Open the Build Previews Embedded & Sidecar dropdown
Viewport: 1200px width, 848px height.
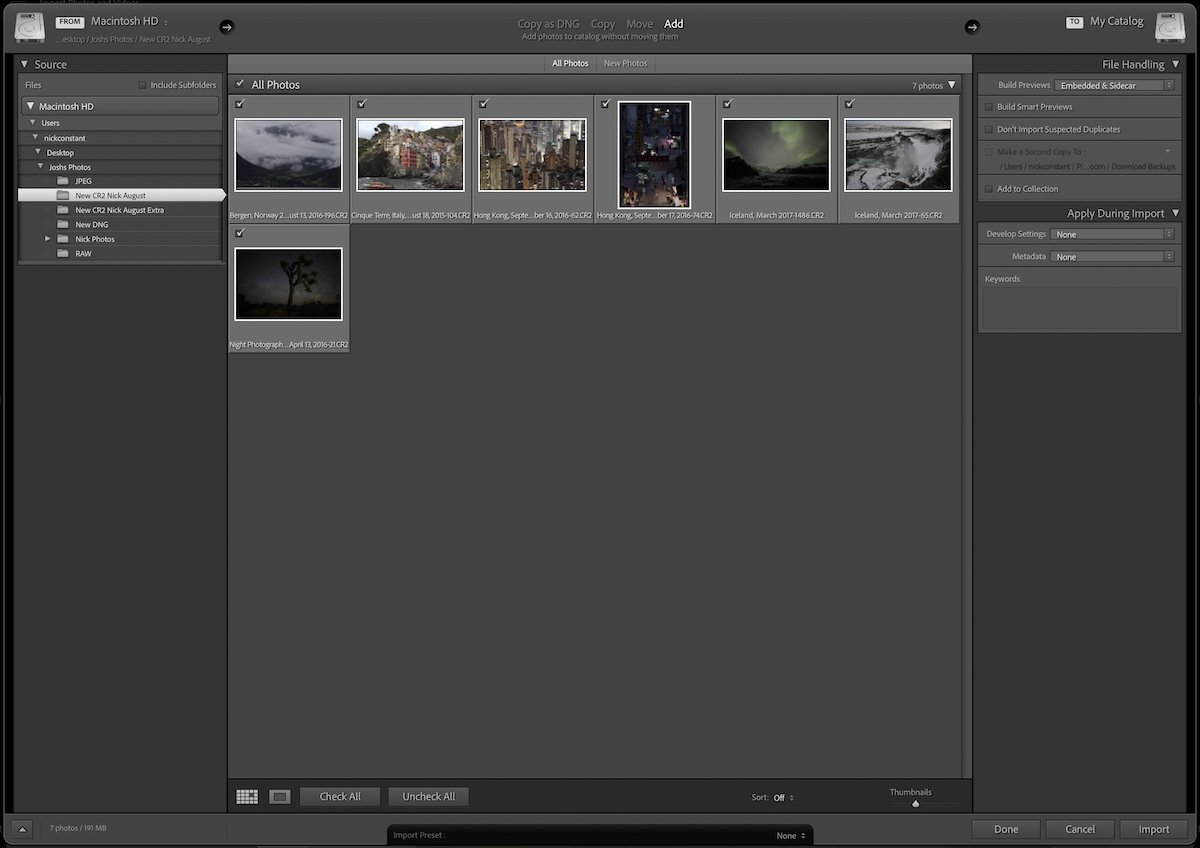coord(1114,85)
